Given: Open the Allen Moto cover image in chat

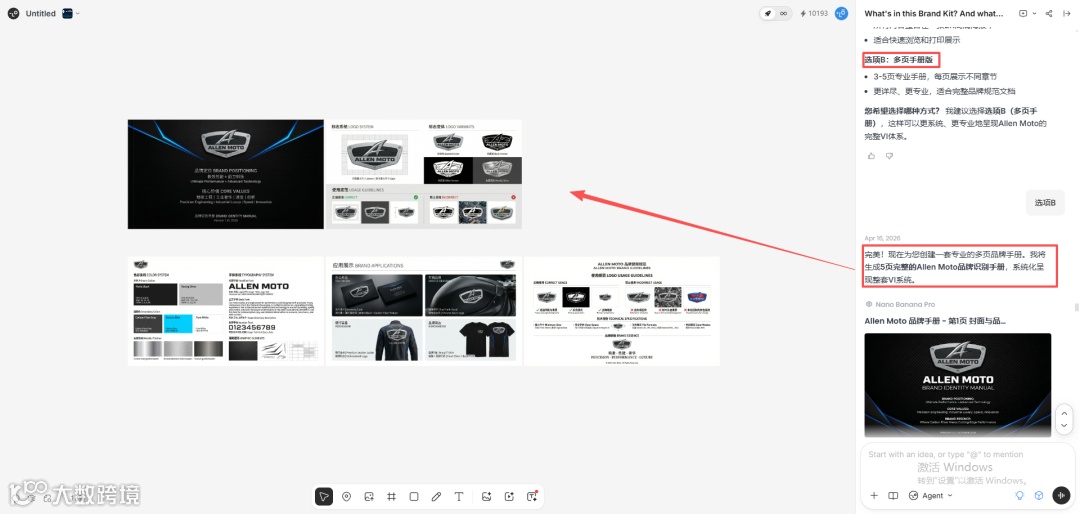Looking at the screenshot, I should tap(957, 384).
